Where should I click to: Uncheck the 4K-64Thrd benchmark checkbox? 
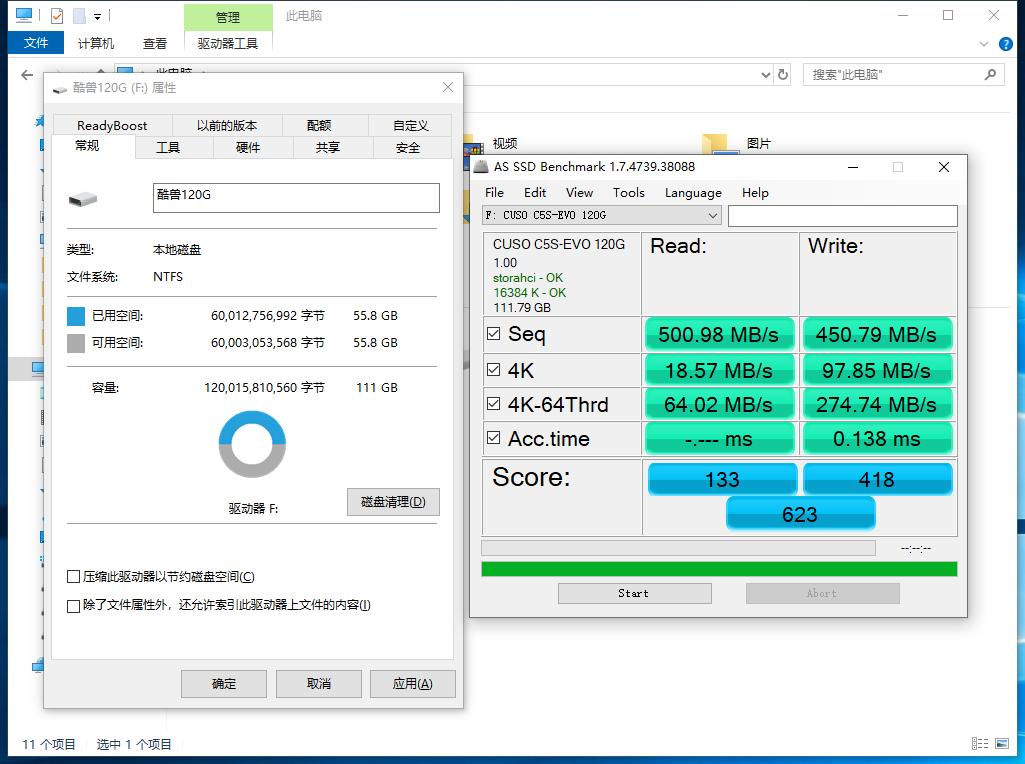493,404
